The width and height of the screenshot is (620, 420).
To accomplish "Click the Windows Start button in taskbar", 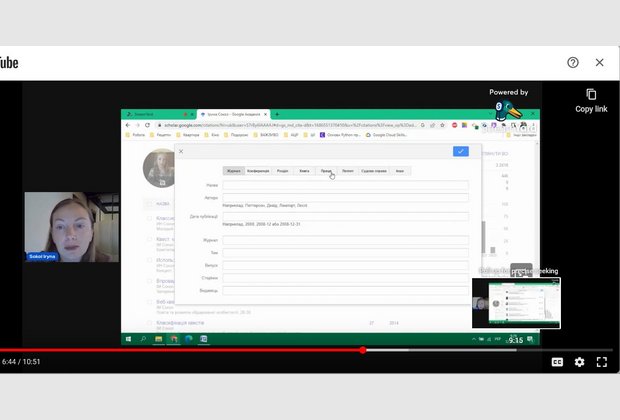I will click(x=128, y=339).
